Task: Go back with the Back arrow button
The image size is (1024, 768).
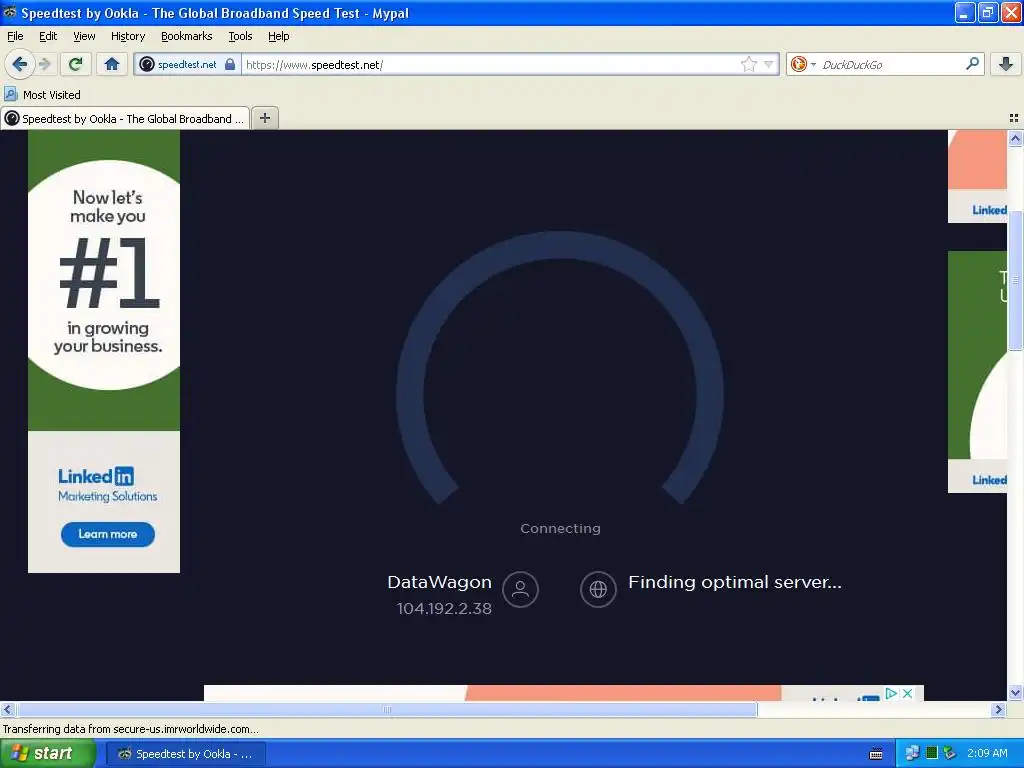Action: click(x=20, y=64)
